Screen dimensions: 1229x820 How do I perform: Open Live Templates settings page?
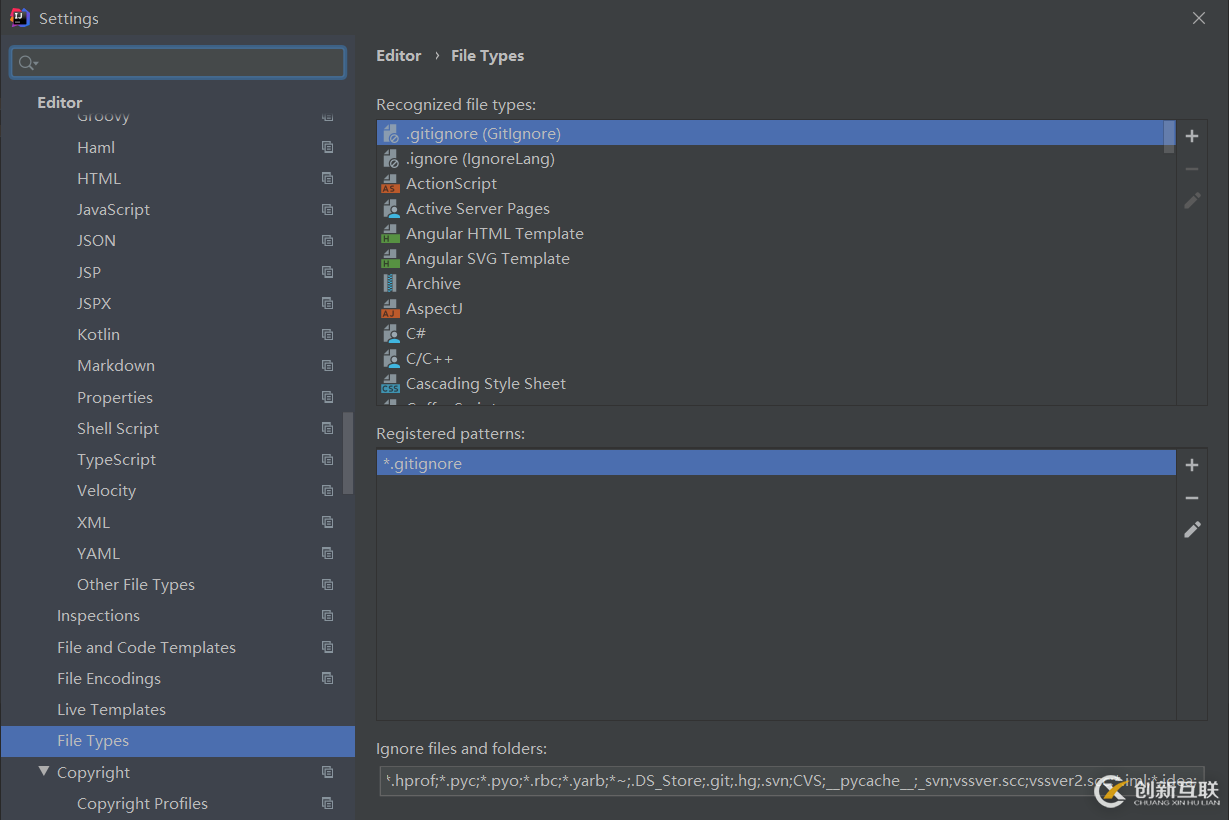(x=111, y=710)
